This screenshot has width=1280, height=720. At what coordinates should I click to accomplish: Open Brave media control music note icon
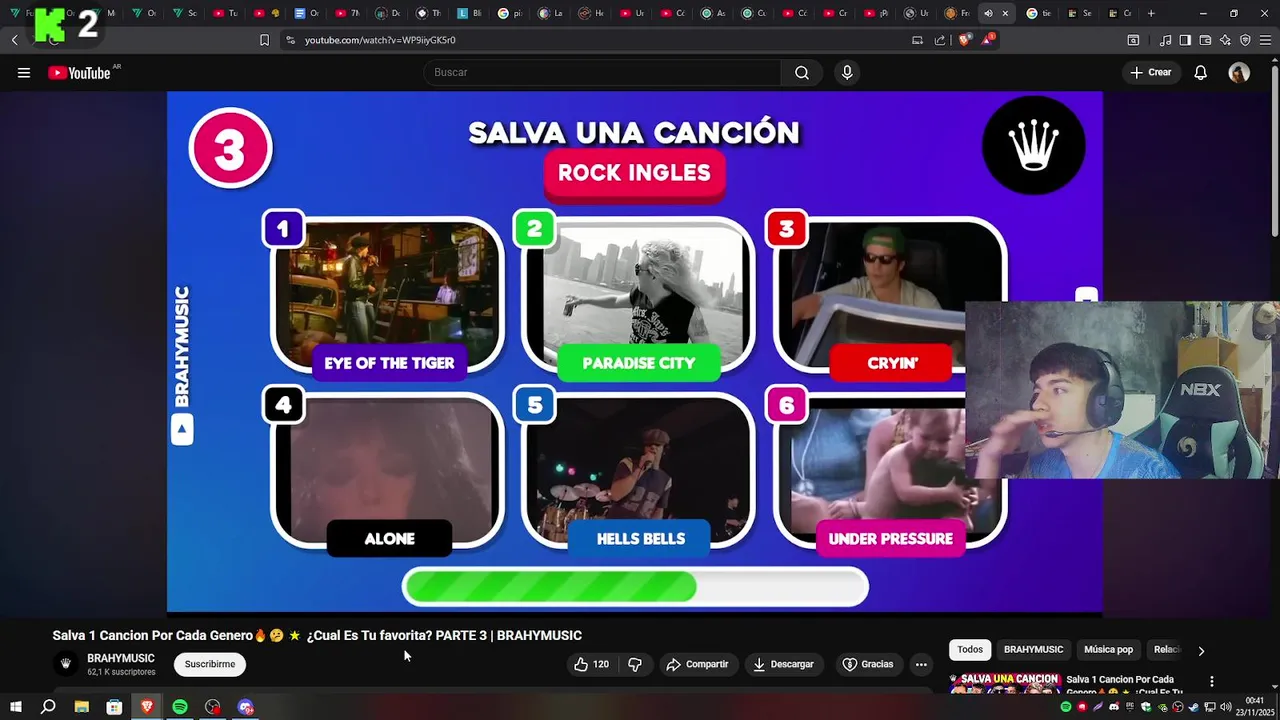pyautogui.click(x=1166, y=40)
